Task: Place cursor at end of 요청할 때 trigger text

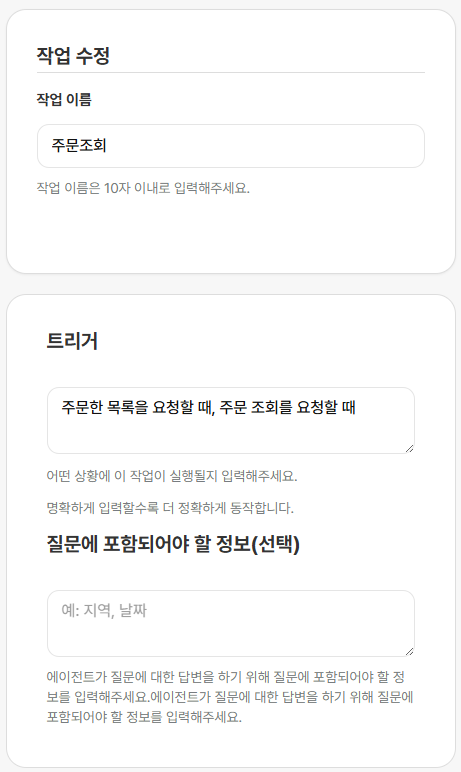Action: pyautogui.click(x=357, y=408)
